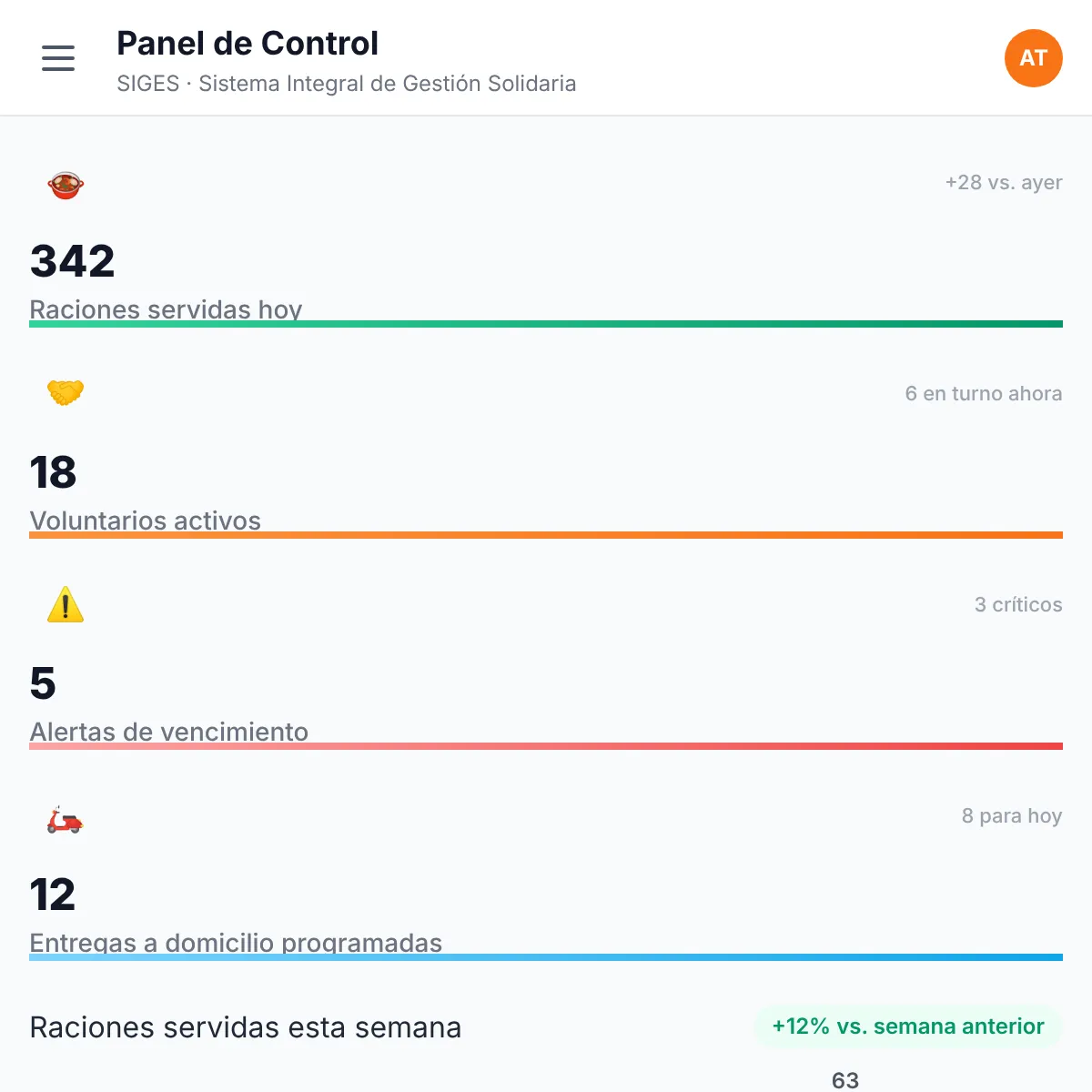Click the '3 críticos' alert count
This screenshot has height=1092, width=1092.
point(1018,604)
